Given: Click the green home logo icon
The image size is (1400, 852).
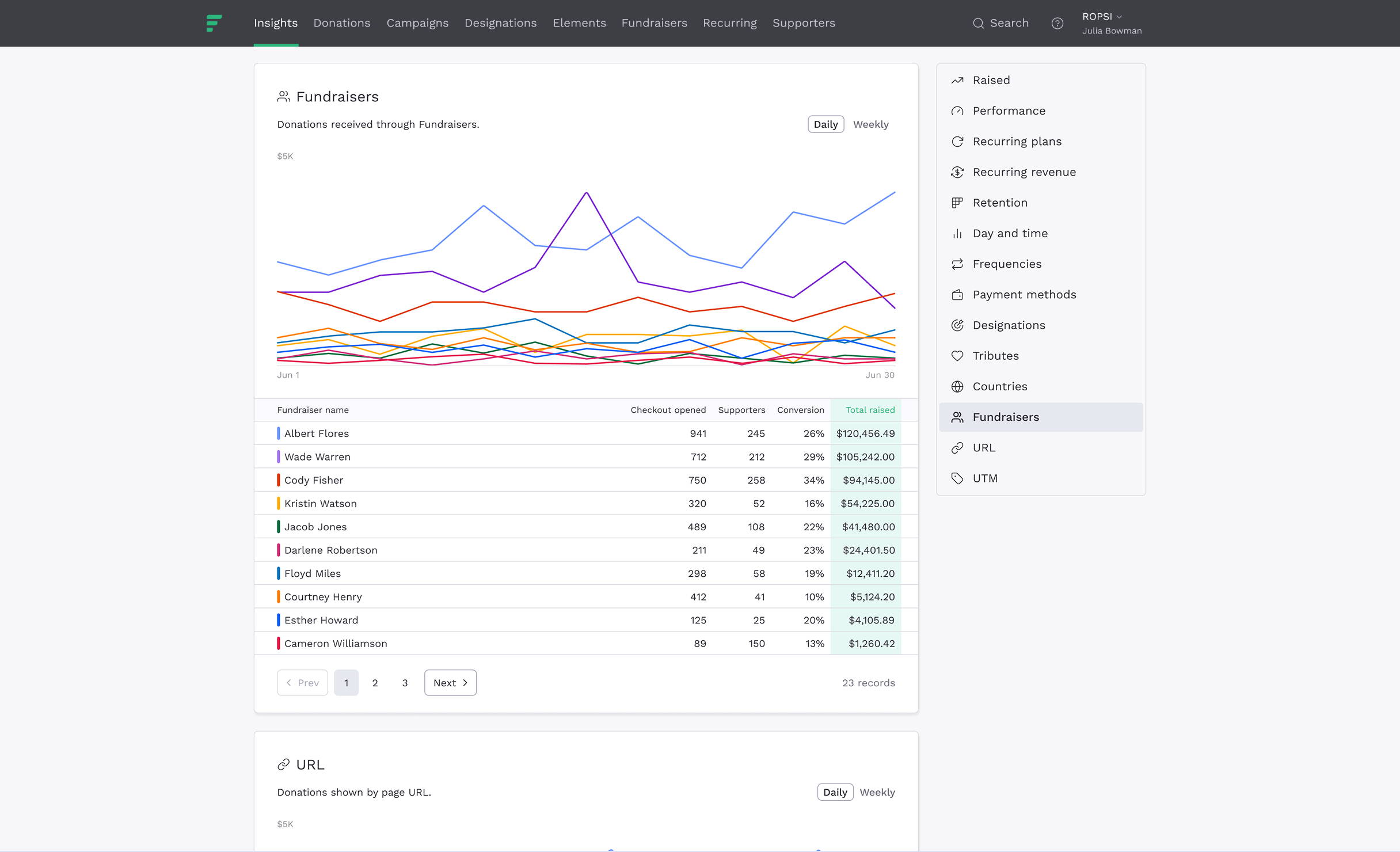Looking at the screenshot, I should pyautogui.click(x=214, y=23).
